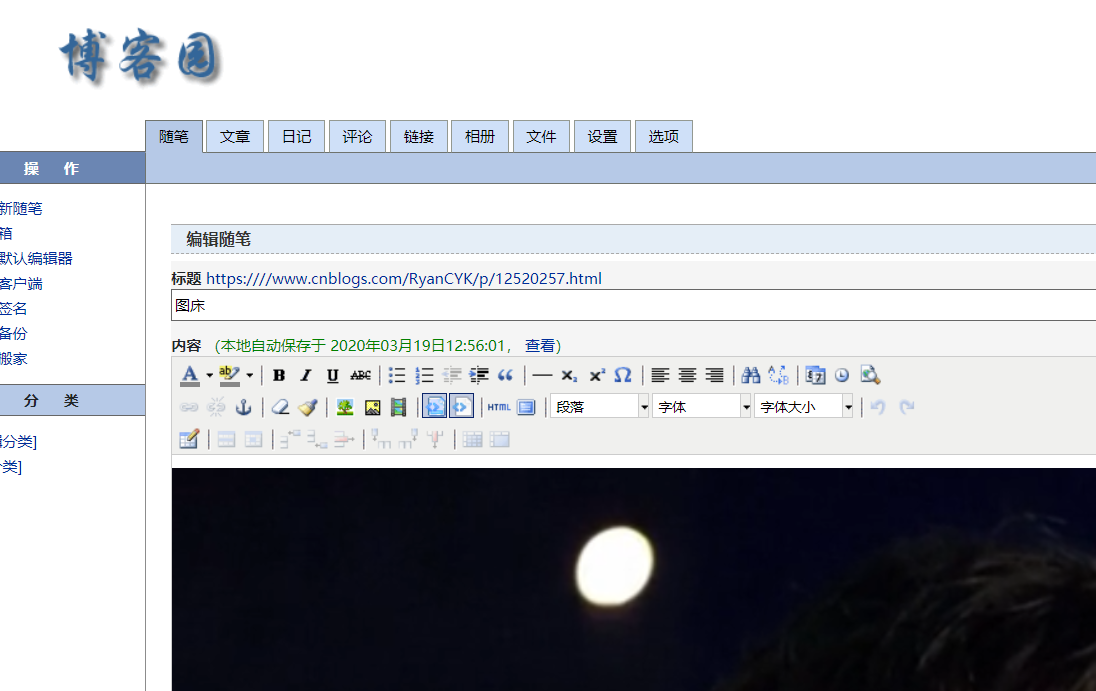Open the 选项 tab

(x=663, y=136)
